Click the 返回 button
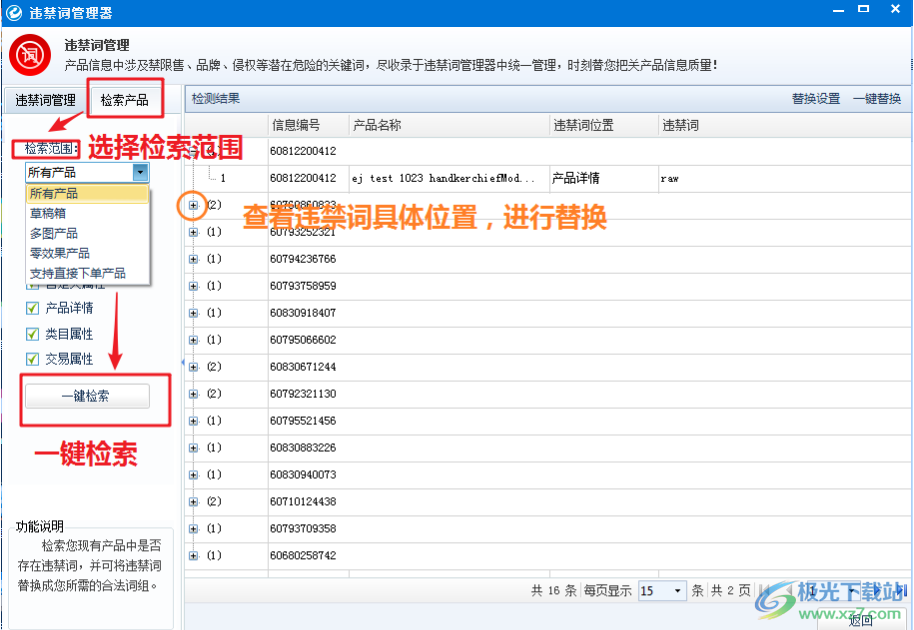 pos(860,620)
